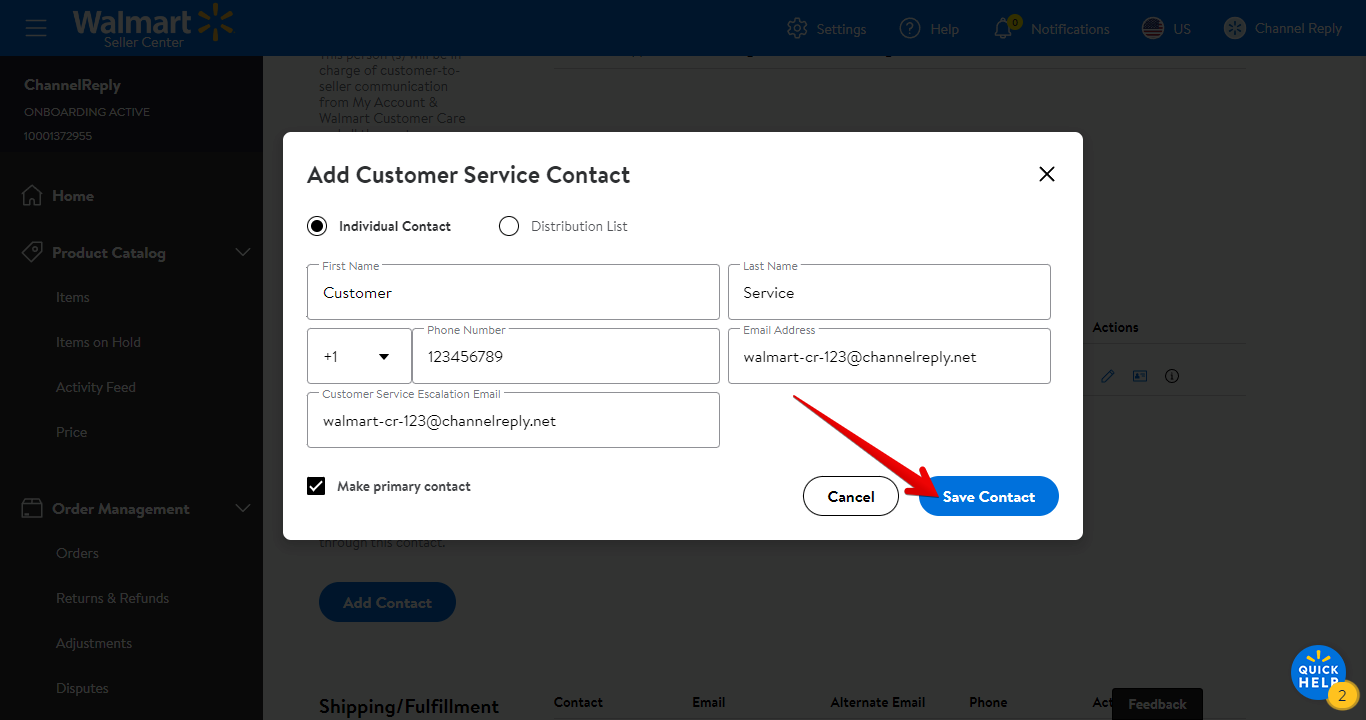This screenshot has height=720, width=1366.
Task: Click the Customer Service Escalation Email field
Action: tap(513, 420)
